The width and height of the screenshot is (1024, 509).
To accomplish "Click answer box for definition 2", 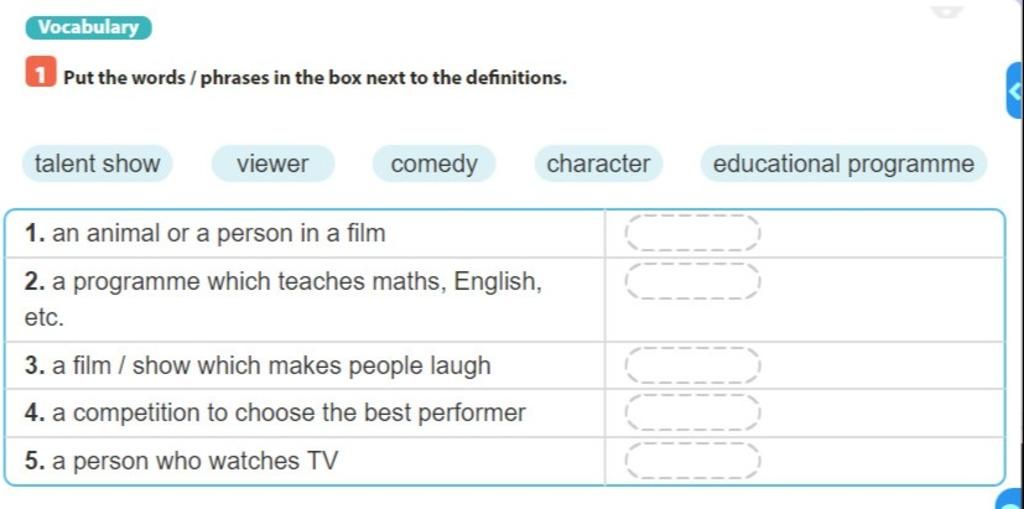I will click(x=692, y=281).
